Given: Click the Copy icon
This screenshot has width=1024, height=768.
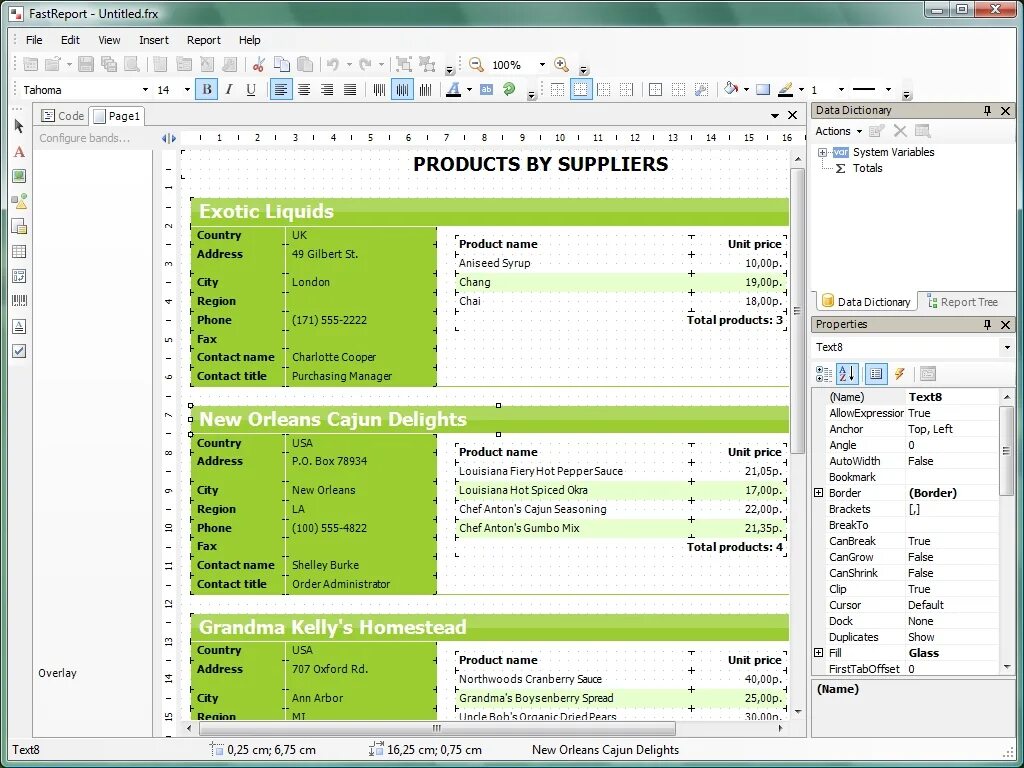Looking at the screenshot, I should (x=281, y=64).
